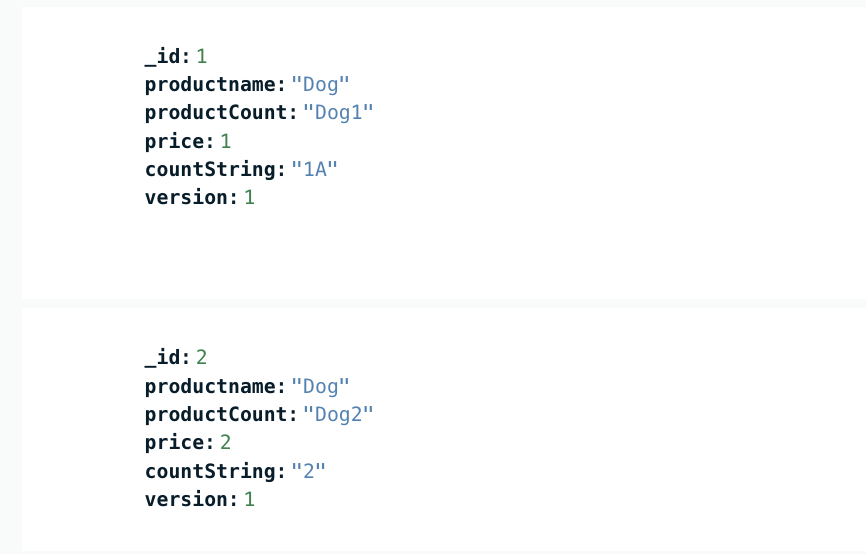This screenshot has height=554, width=866.
Task: Click version value in first document
Action: point(250,197)
